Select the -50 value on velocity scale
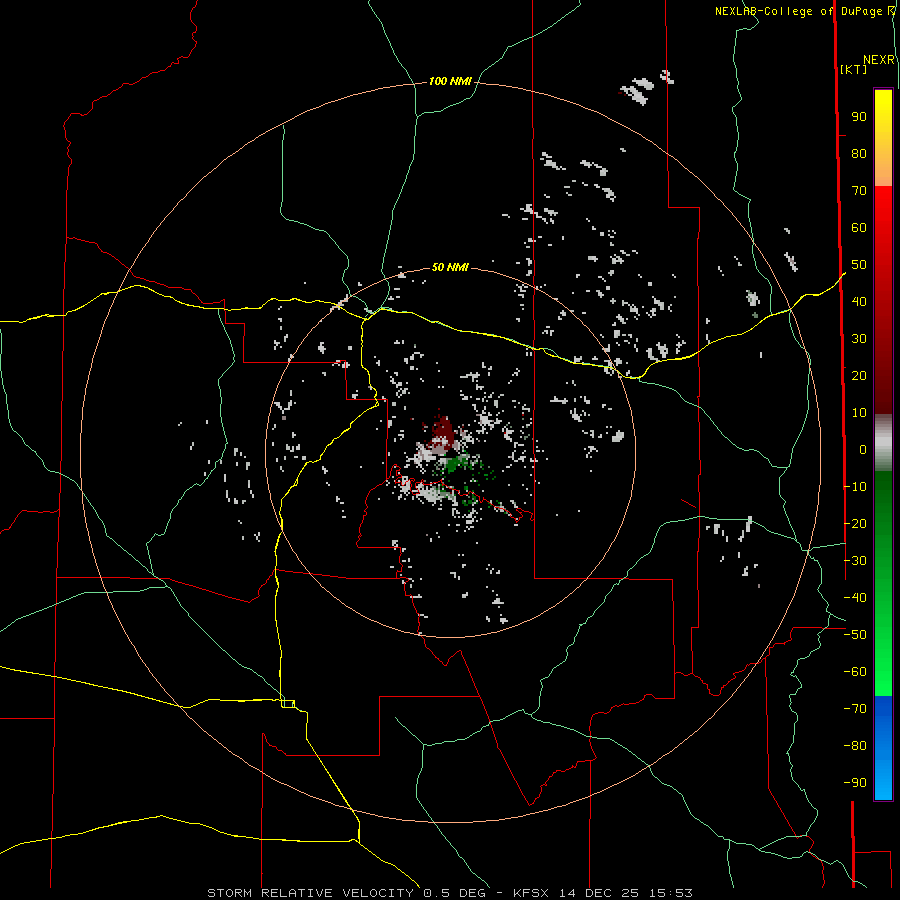This screenshot has width=900, height=900. click(x=855, y=635)
